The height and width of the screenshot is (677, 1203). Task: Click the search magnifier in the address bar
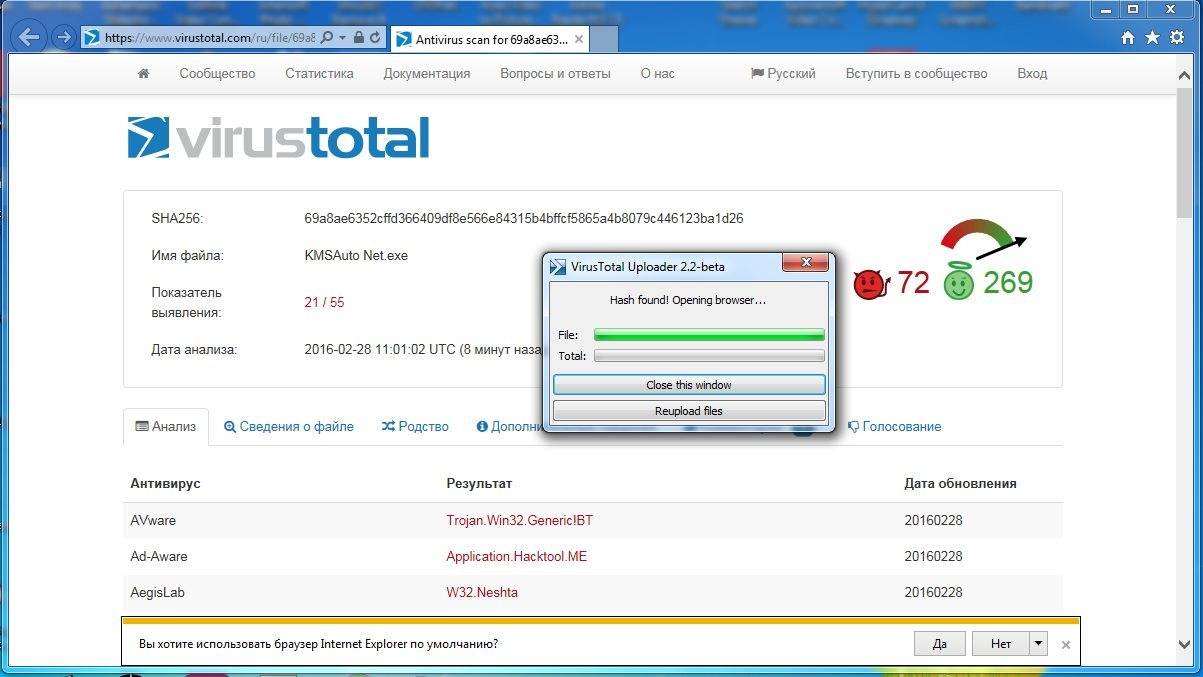(x=327, y=38)
